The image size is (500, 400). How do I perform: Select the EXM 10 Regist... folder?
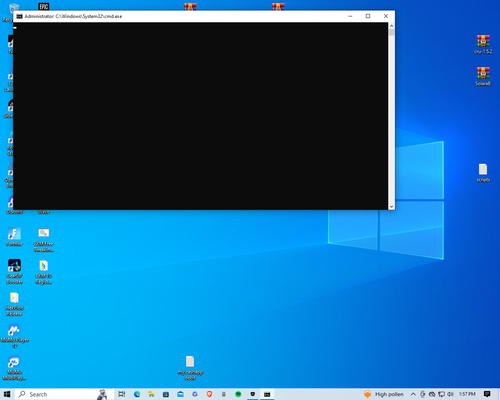point(44,272)
